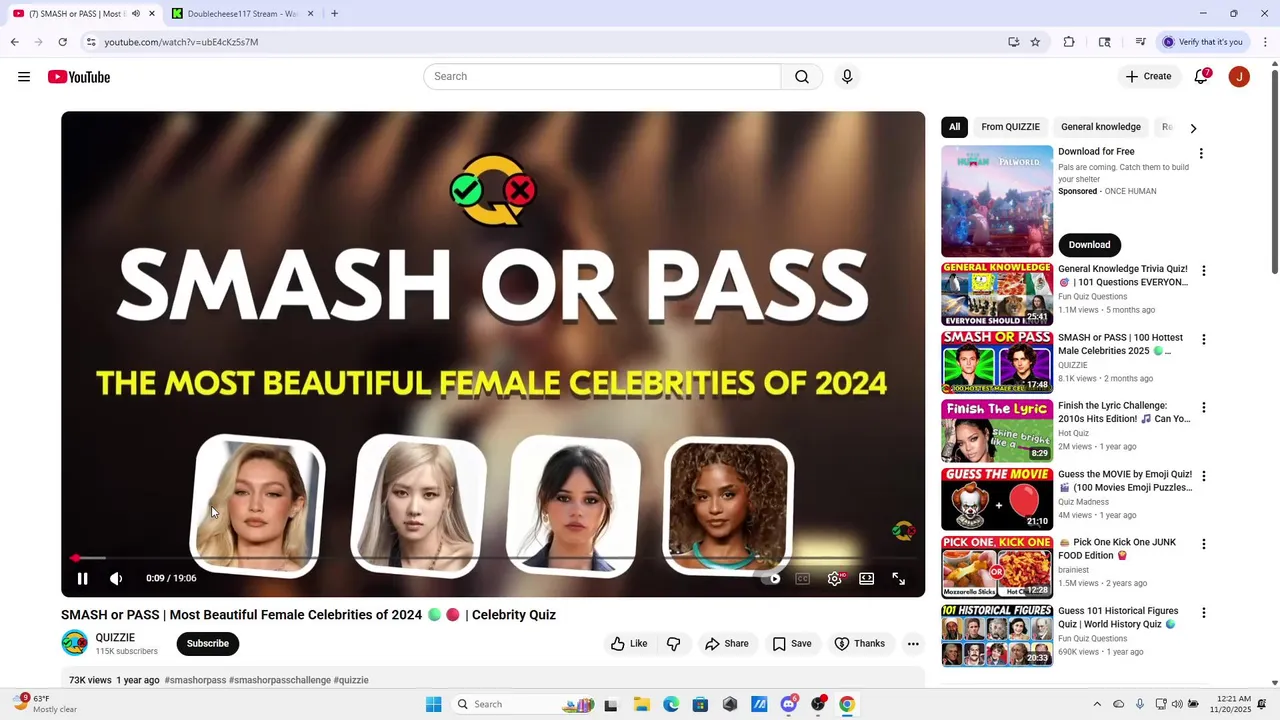1280x720 pixels.
Task: Open more actions under the video
Action: coord(913,644)
